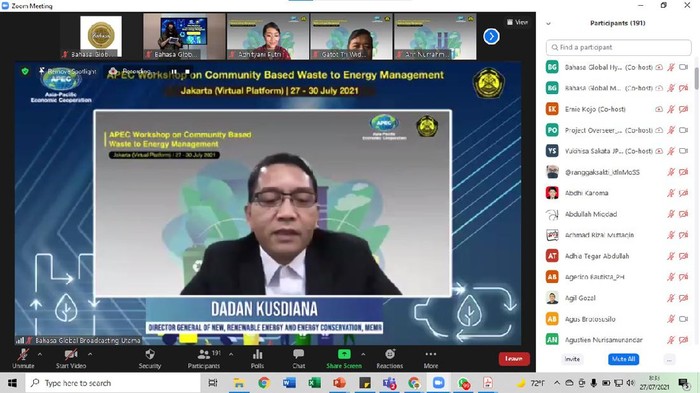Open the Security shield icon
This screenshot has width=700, height=393.
(x=150, y=354)
